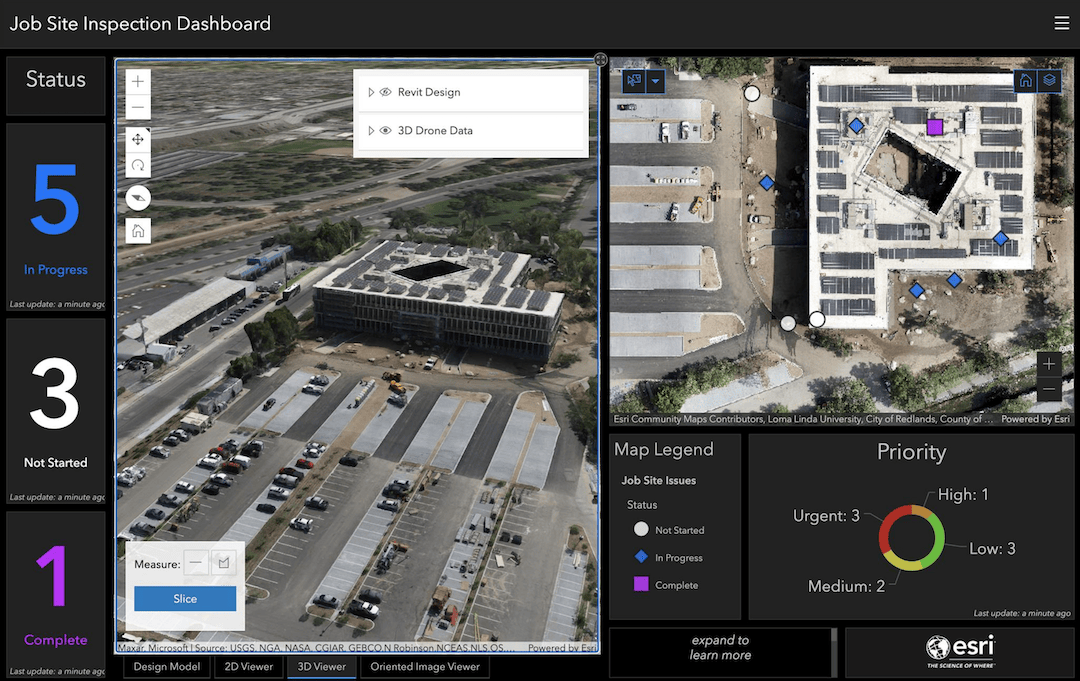Open the layers icon on the 2D map
The width and height of the screenshot is (1080, 681).
point(1049,80)
